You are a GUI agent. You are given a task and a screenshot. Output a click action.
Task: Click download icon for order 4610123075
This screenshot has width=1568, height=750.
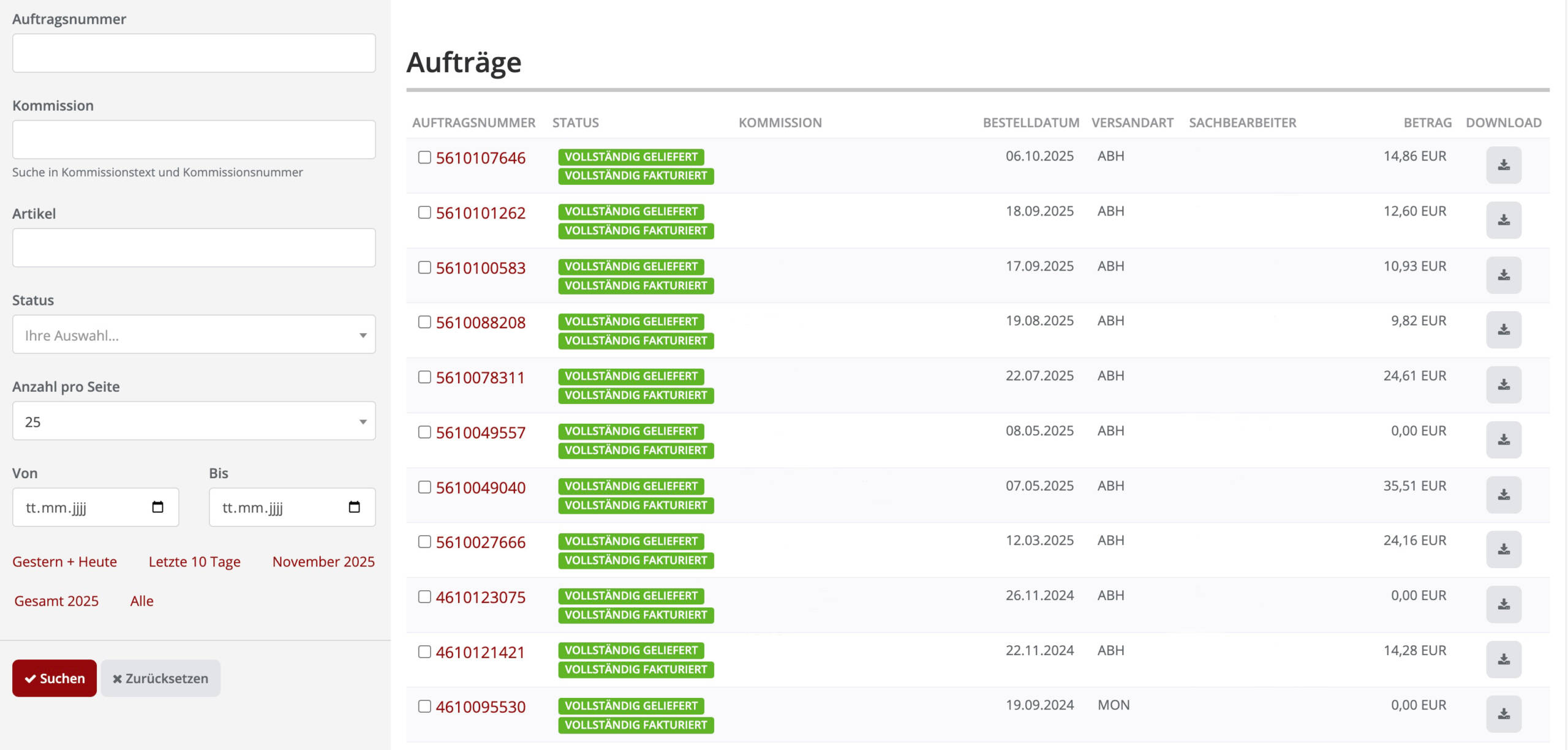[1503, 604]
